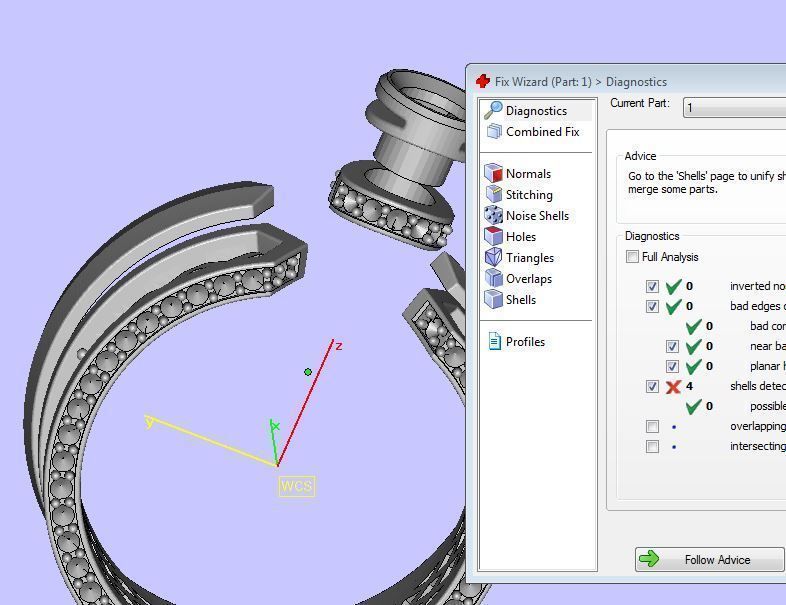Viewport: 786px width, 605px height.
Task: Uncheck the near bad edges checkbox
Action: click(x=672, y=346)
